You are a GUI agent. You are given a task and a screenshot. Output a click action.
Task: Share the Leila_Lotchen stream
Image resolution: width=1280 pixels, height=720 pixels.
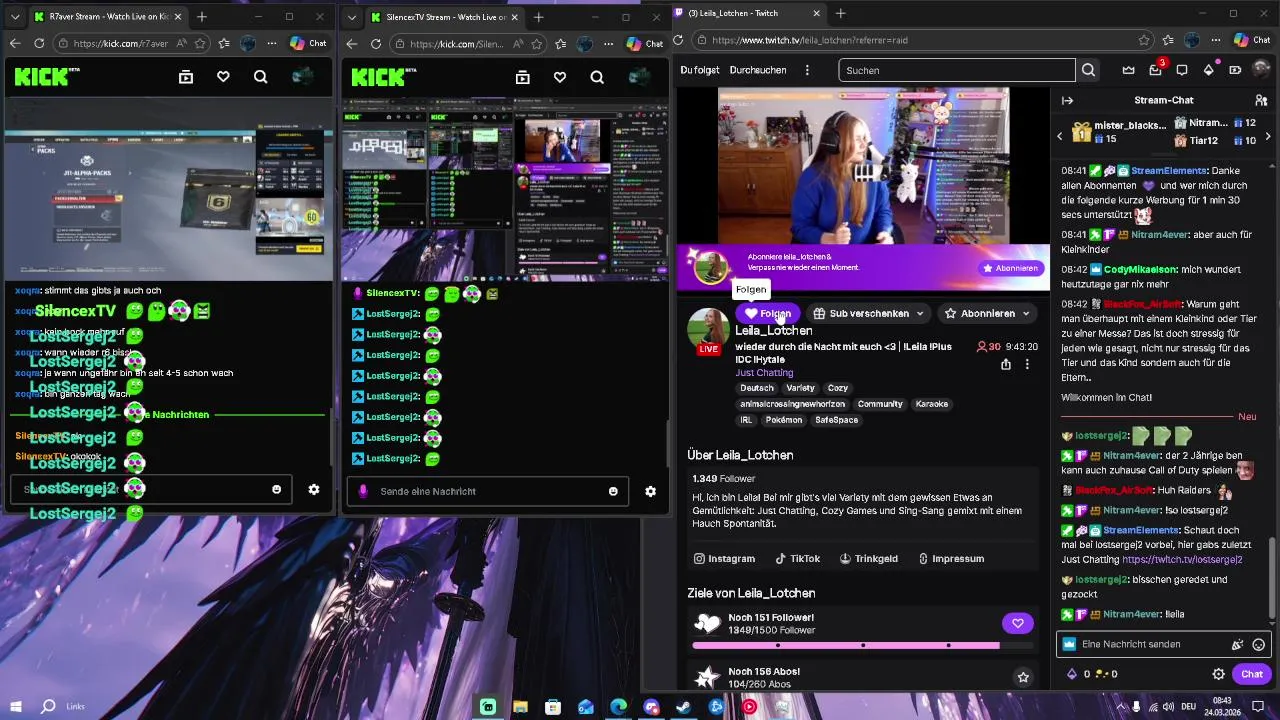click(1006, 364)
